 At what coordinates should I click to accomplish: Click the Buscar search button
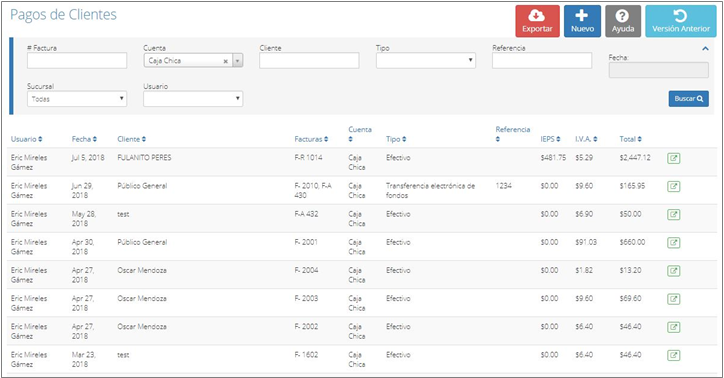[x=688, y=99]
